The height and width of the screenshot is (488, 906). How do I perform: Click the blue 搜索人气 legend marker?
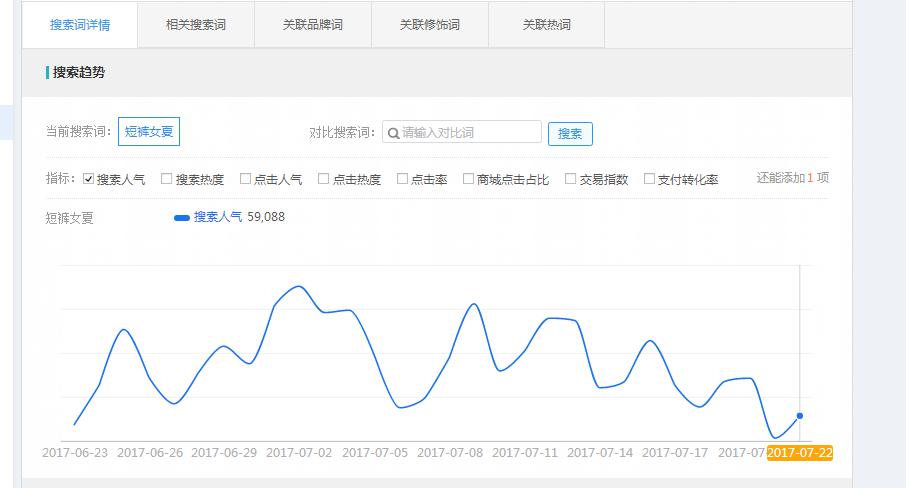click(x=182, y=217)
